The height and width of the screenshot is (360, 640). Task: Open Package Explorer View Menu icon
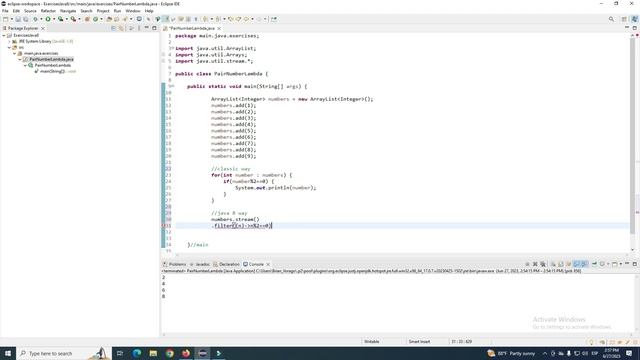pos(139,28)
